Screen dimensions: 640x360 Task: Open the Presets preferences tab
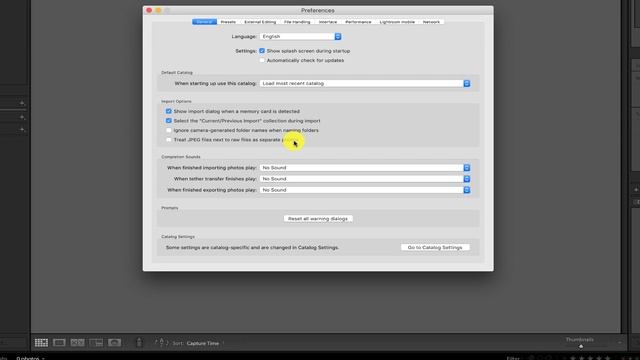pyautogui.click(x=228, y=22)
